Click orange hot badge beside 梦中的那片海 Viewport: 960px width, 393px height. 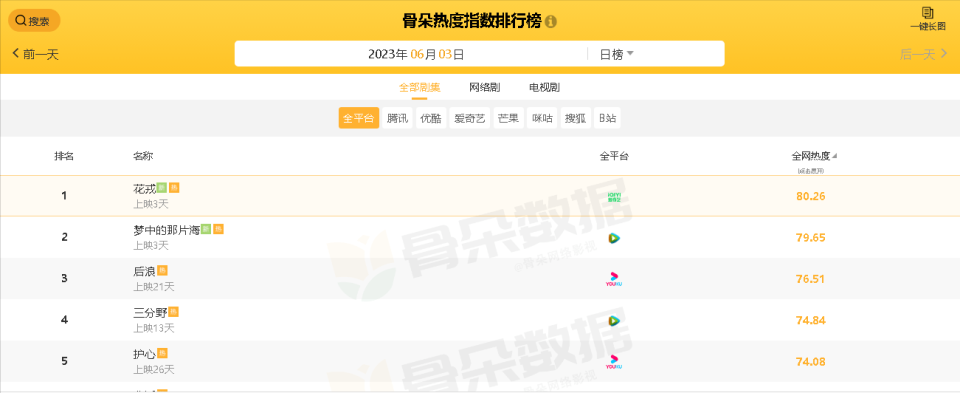pos(219,229)
